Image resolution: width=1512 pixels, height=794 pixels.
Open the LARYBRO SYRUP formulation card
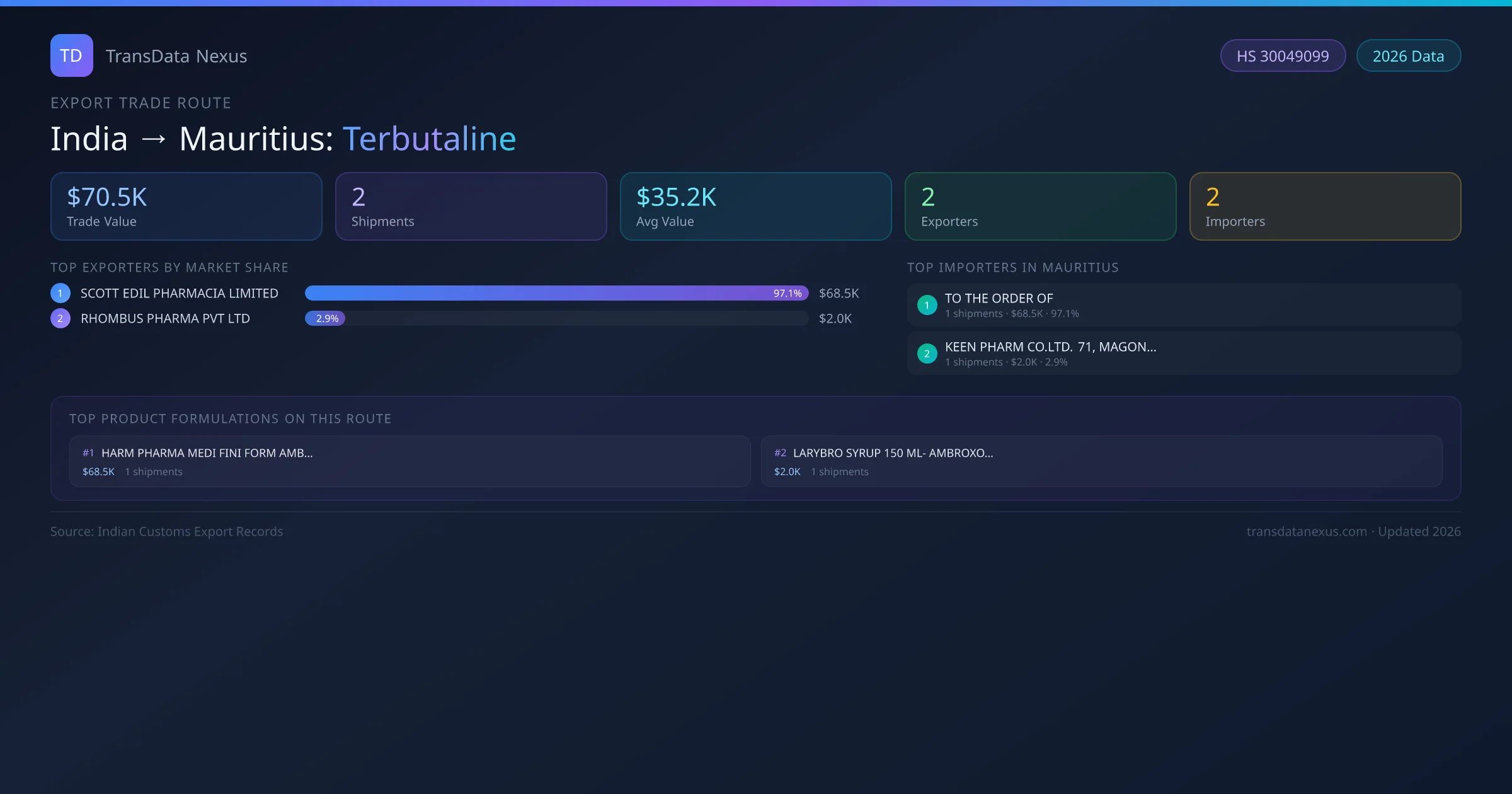(x=1101, y=461)
